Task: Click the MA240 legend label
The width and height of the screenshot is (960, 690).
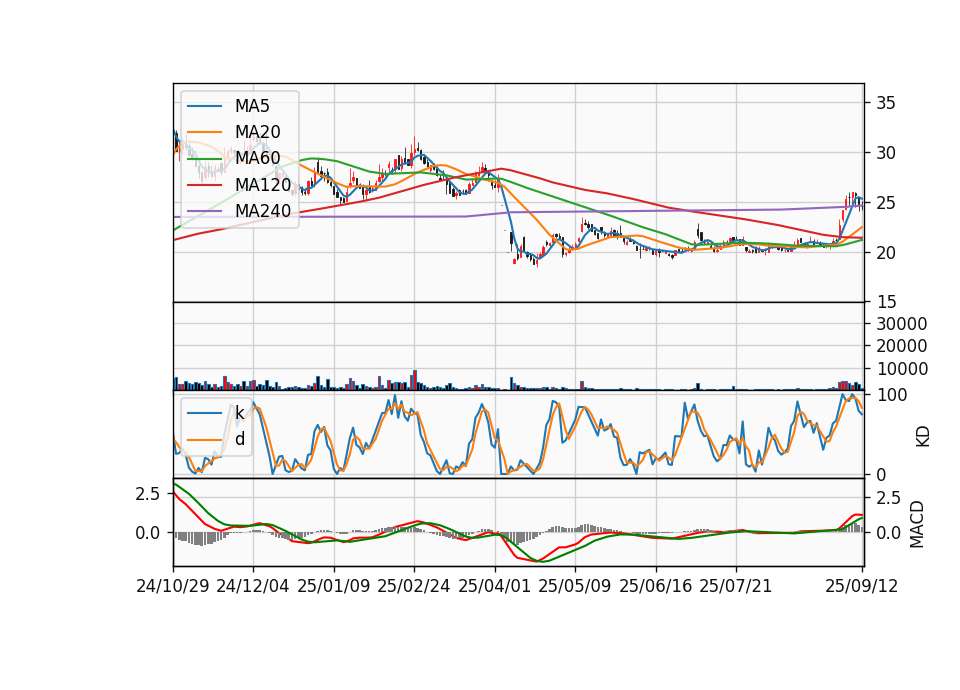Action: [x=263, y=211]
